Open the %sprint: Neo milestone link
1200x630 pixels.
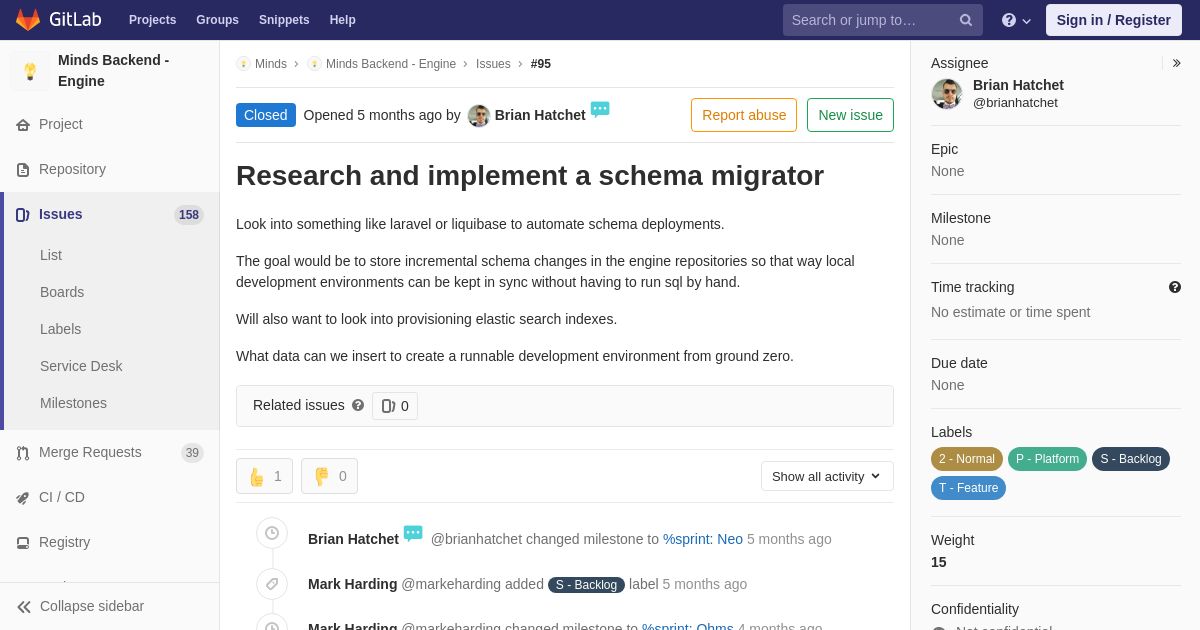[x=703, y=539]
